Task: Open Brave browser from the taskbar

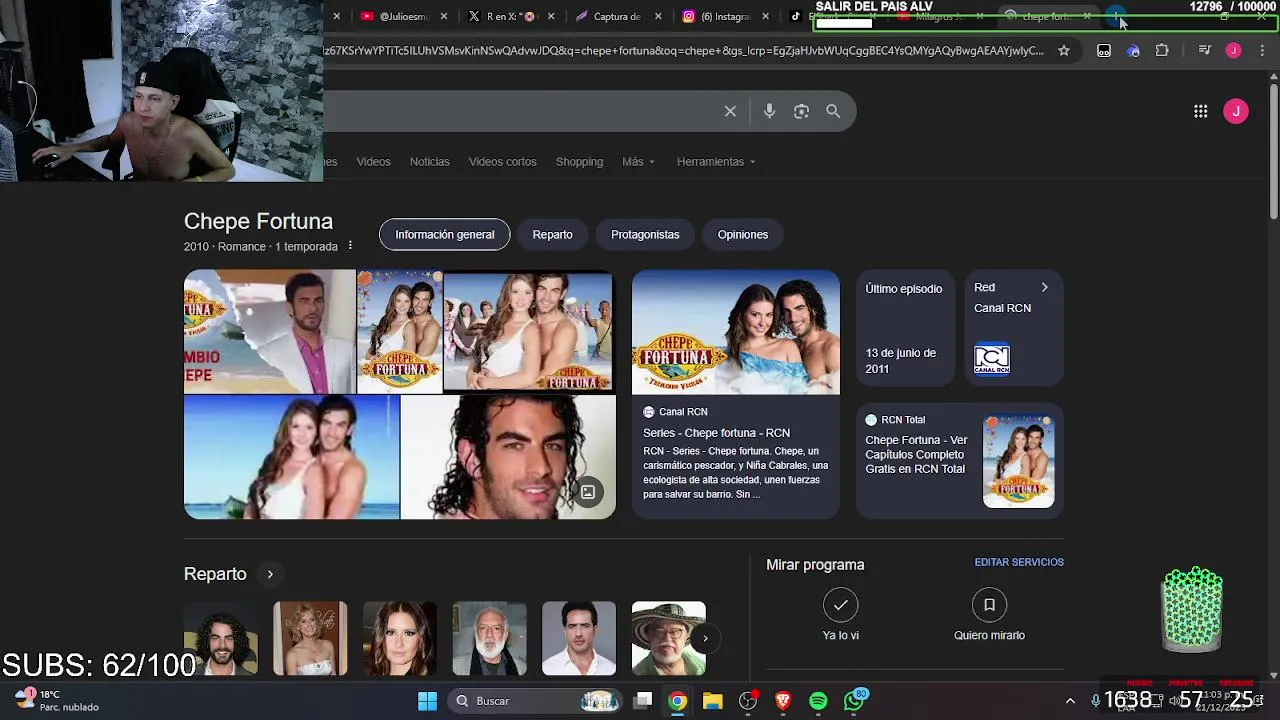Action: (x=783, y=701)
